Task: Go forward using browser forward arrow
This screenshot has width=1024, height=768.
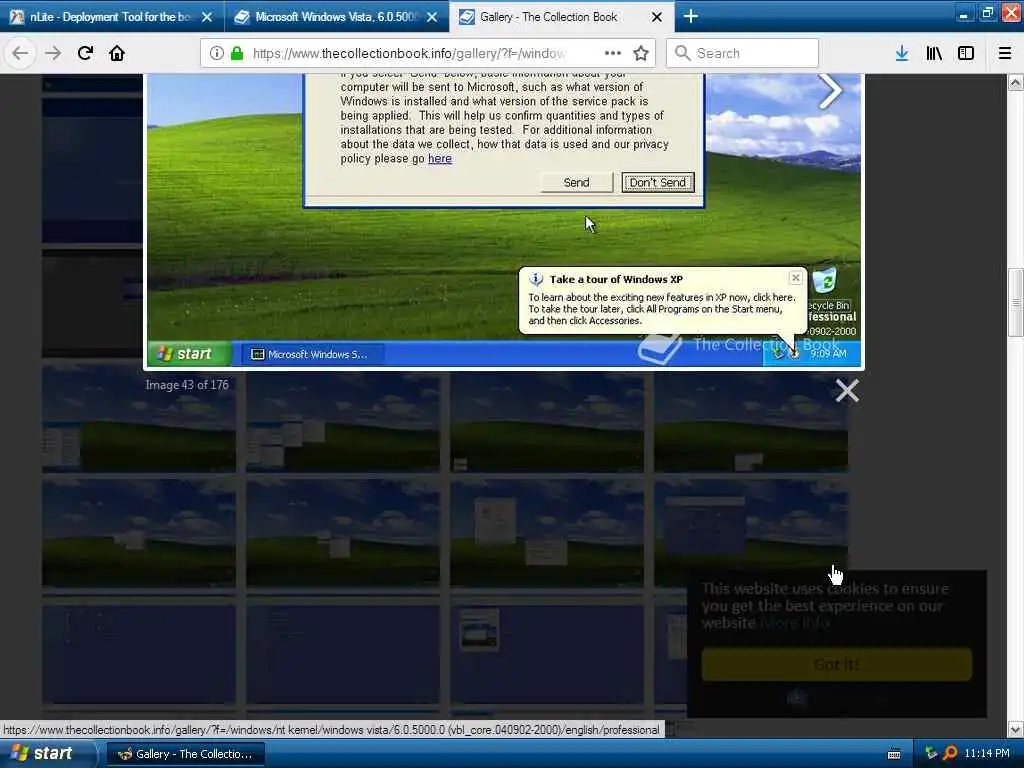Action: coord(53,53)
